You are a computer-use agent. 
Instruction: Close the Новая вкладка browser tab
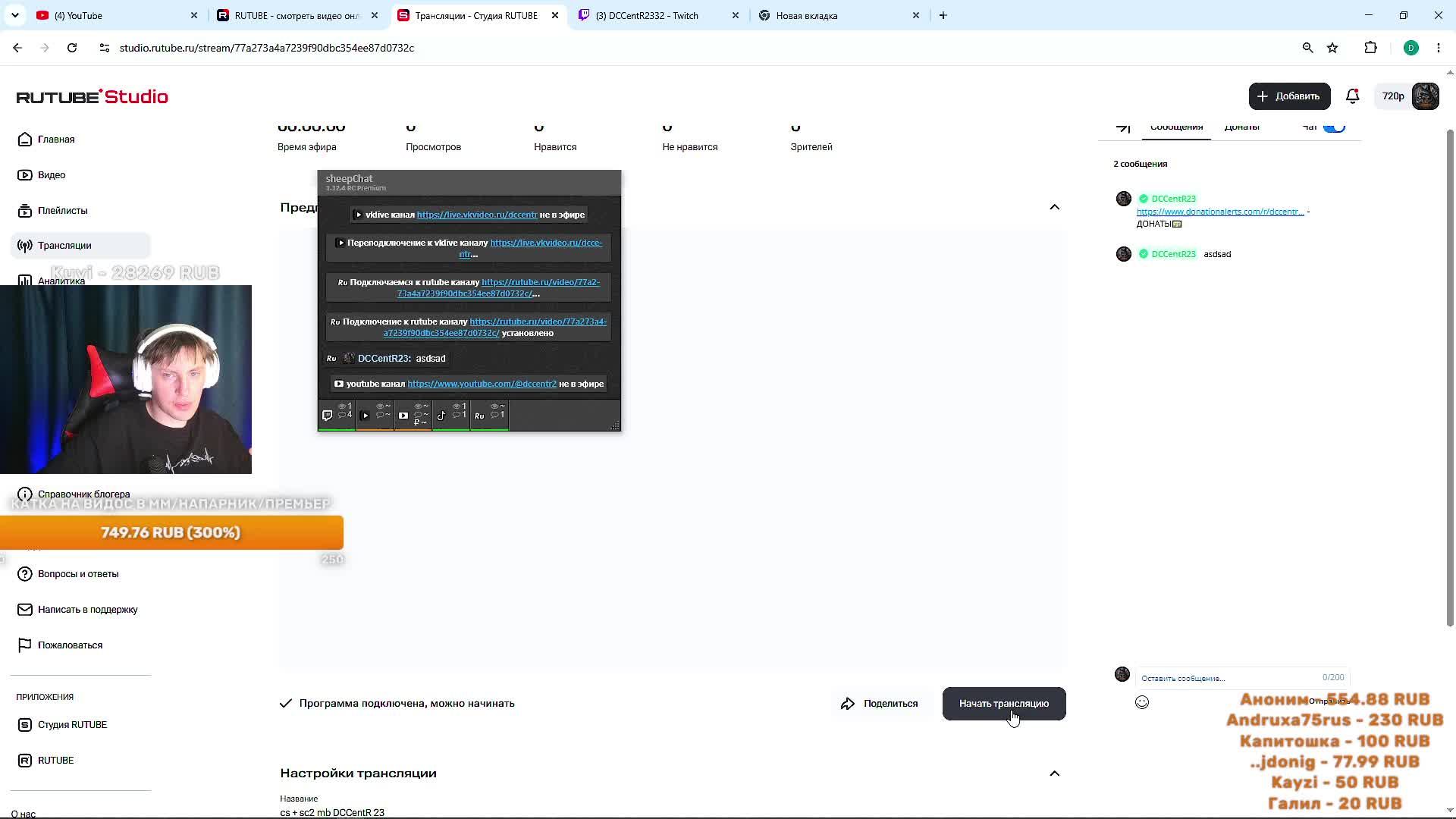pos(915,15)
